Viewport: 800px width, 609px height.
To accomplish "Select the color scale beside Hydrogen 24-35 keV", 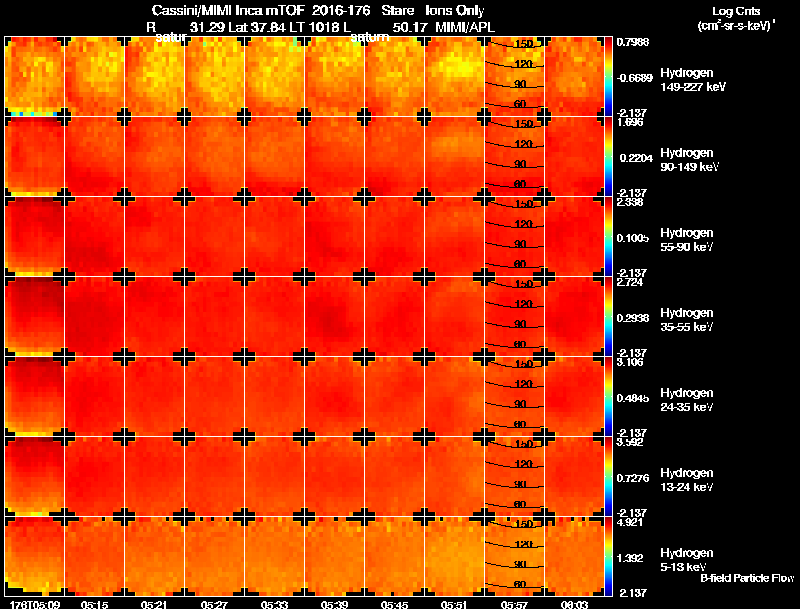I will pyautogui.click(x=608, y=397).
